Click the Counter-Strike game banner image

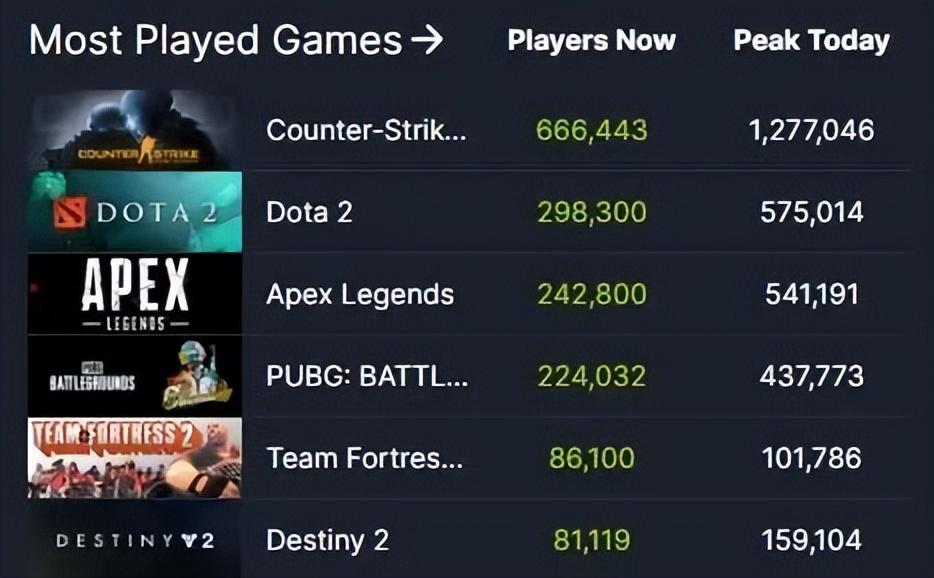click(135, 130)
